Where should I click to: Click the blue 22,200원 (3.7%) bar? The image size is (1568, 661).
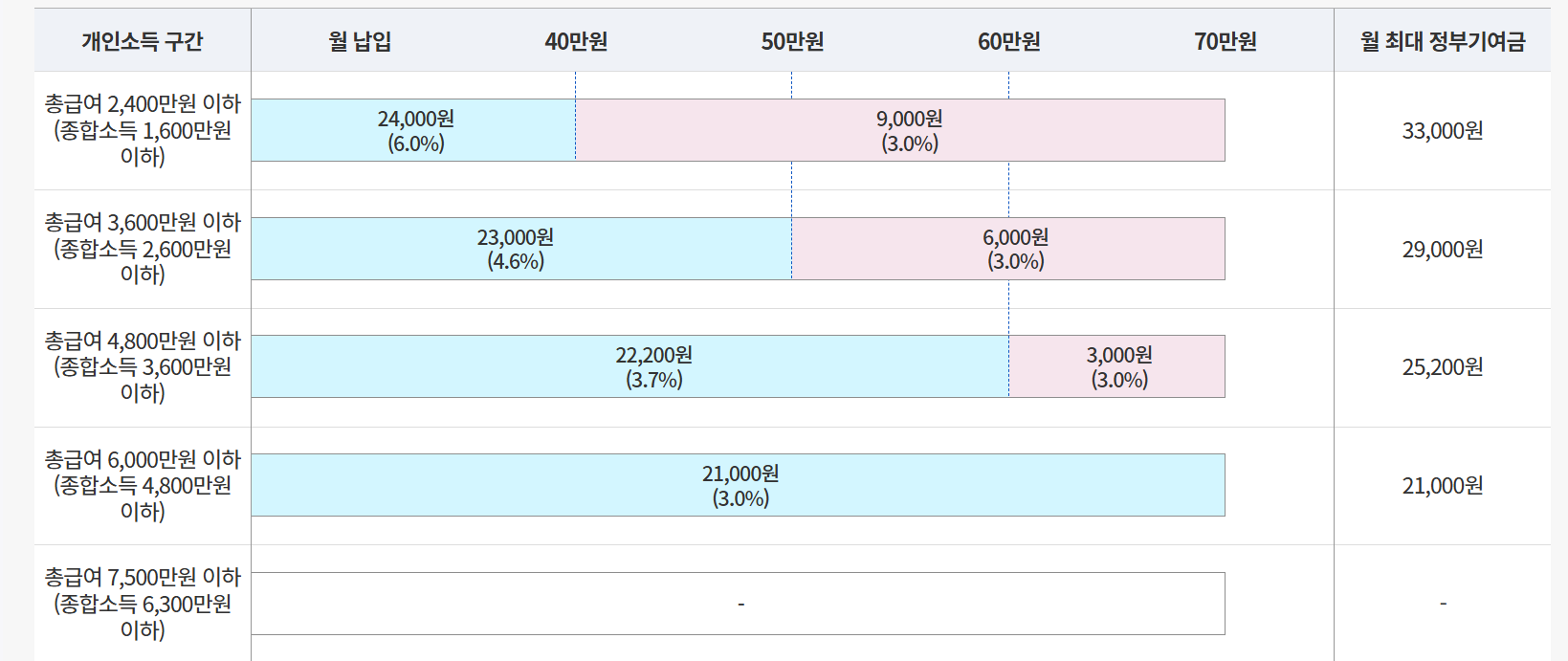click(629, 366)
